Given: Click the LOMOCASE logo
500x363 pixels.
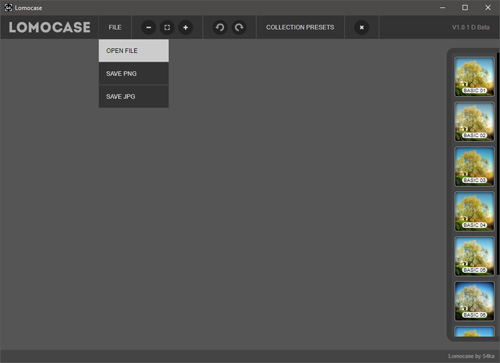Looking at the screenshot, I should pos(49,27).
